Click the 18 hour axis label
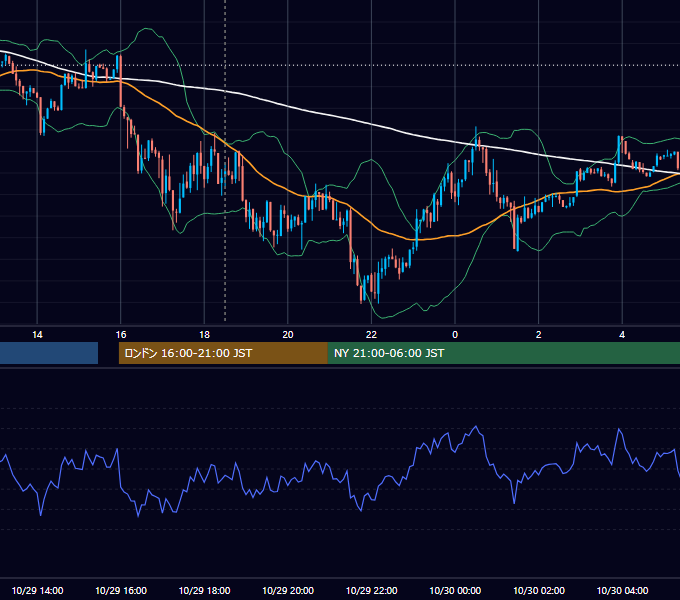Screen dimensions: 680x600 point(204,335)
